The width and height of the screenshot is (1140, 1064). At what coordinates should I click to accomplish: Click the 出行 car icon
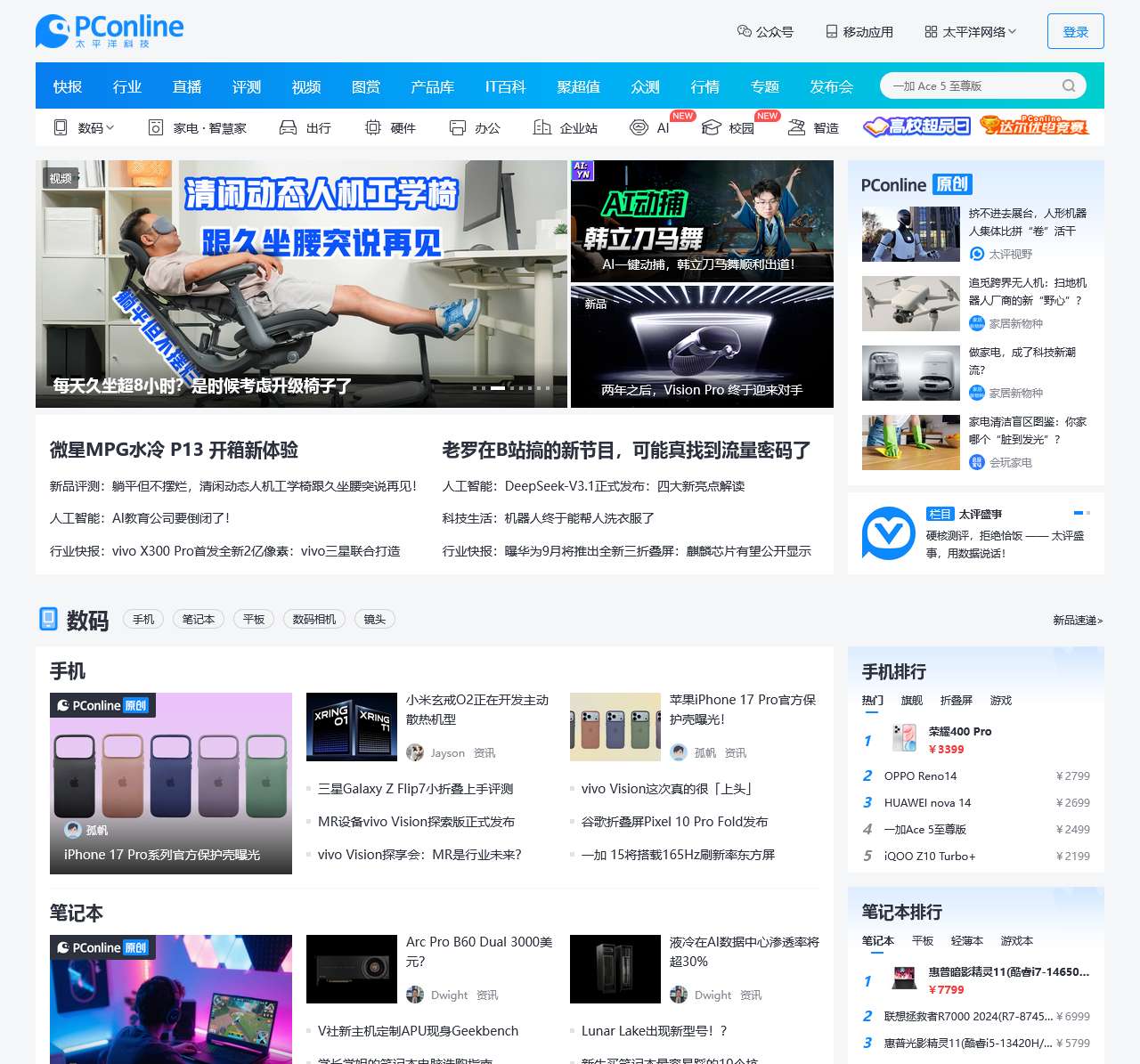click(288, 127)
